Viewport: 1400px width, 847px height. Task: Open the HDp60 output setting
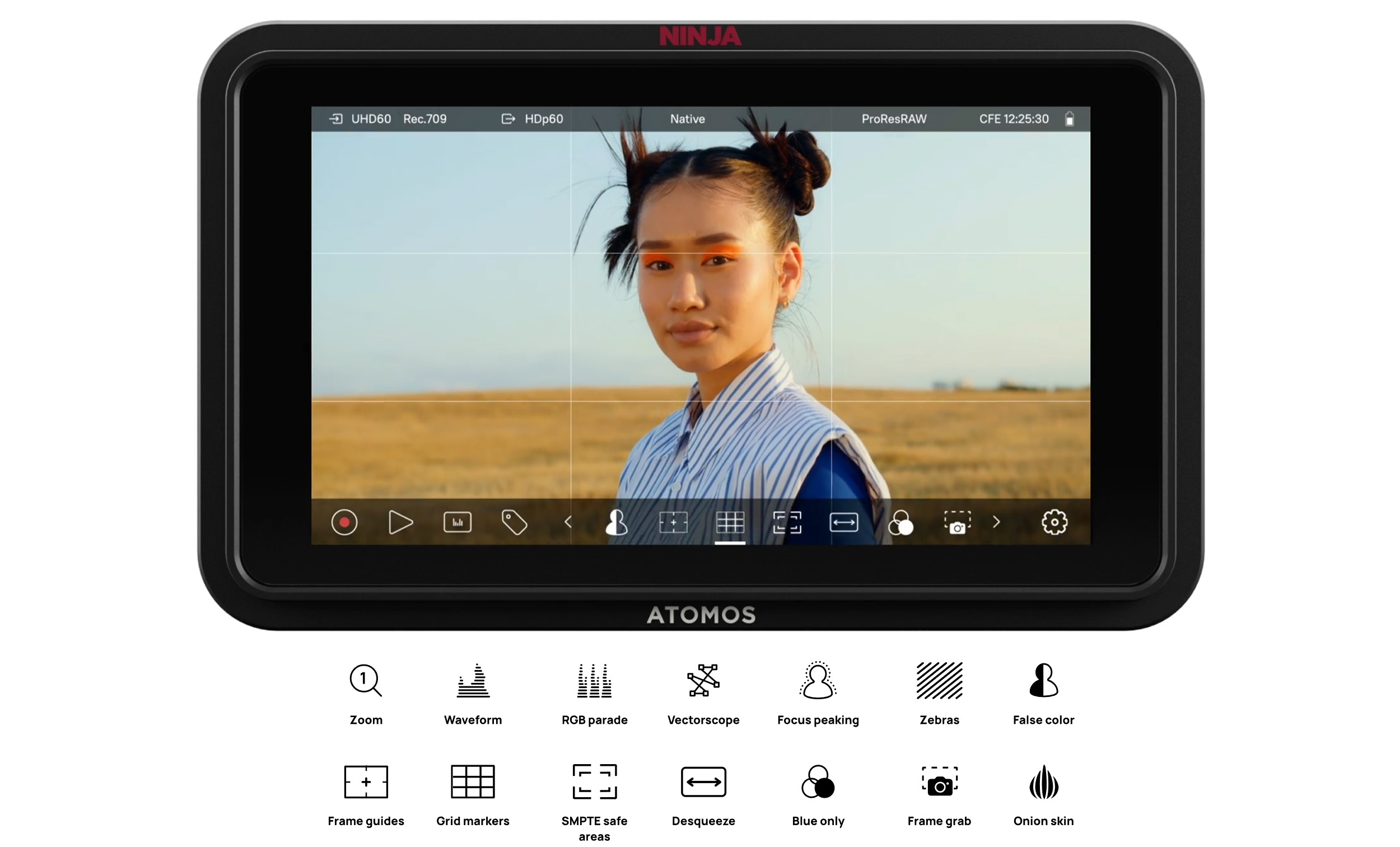coord(543,119)
